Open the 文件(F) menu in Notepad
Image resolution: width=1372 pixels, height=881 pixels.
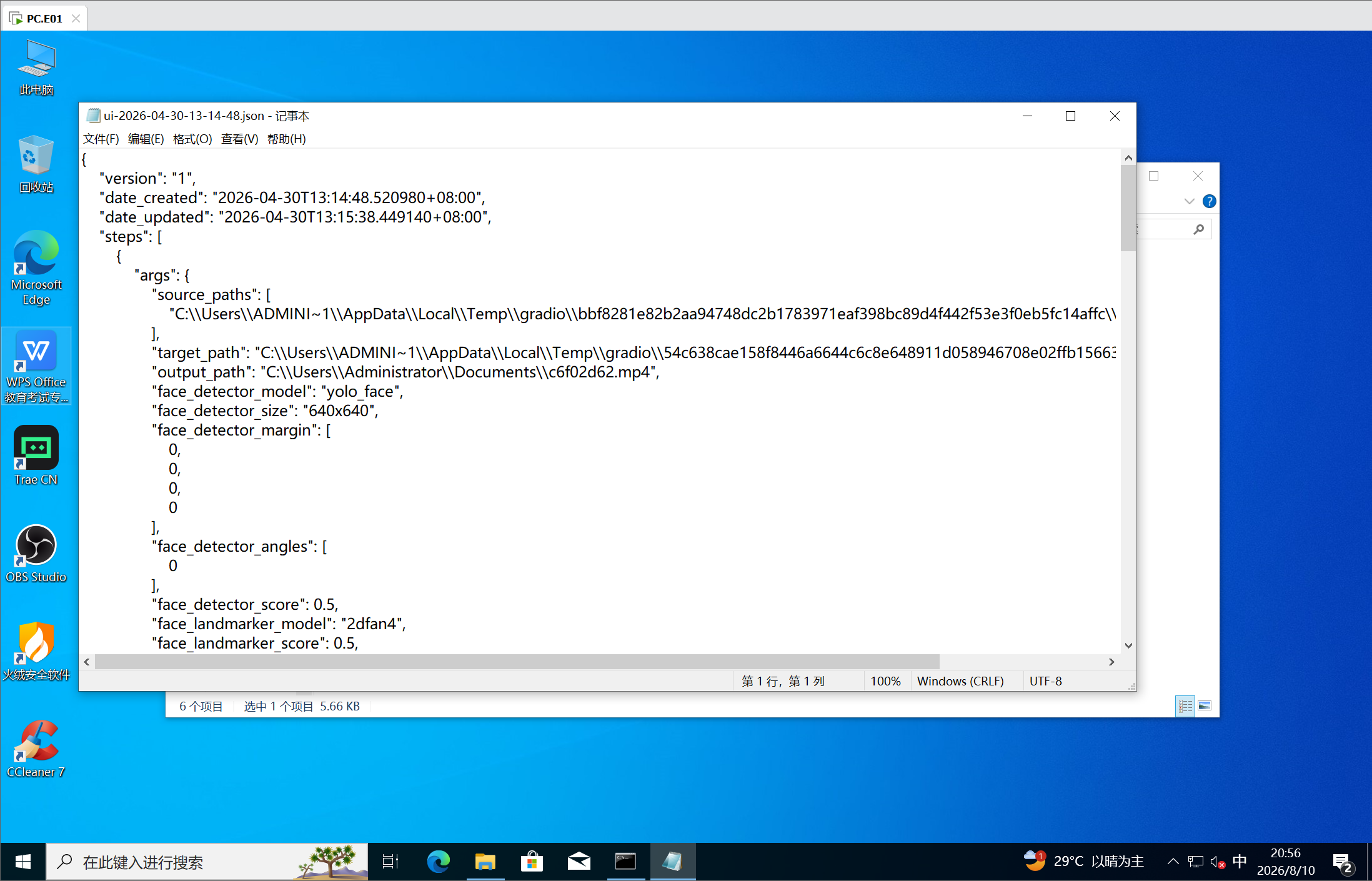tap(101, 139)
